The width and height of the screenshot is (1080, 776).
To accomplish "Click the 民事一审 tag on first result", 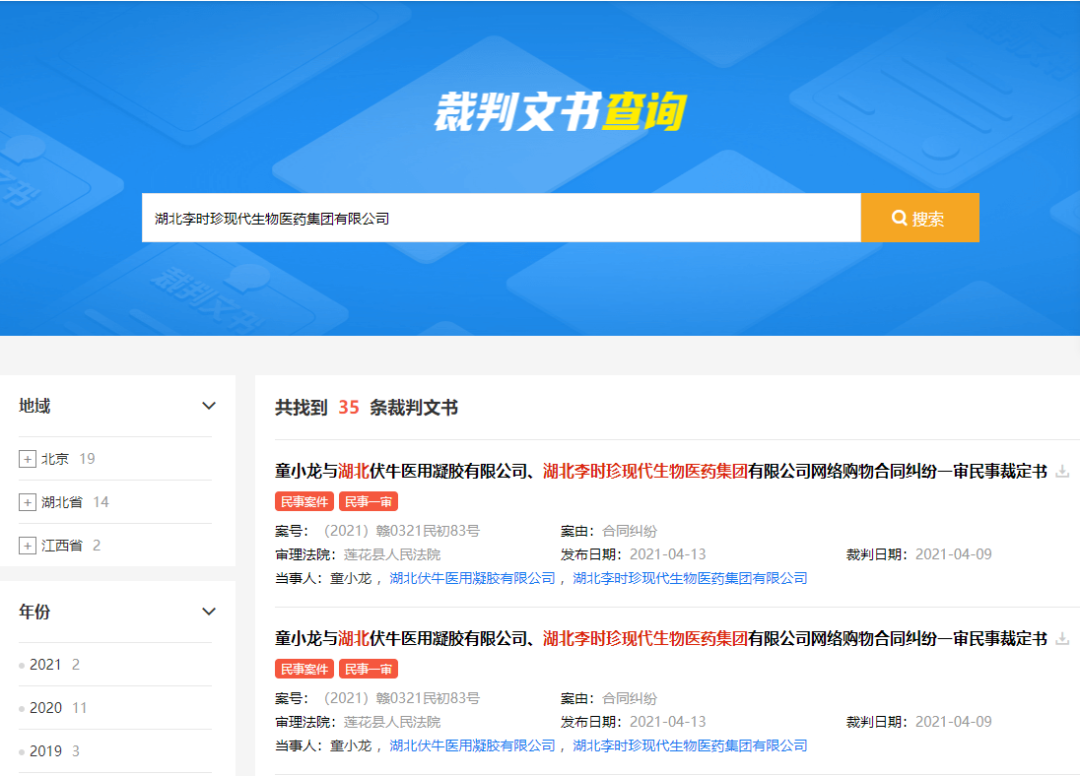I will pos(368,501).
